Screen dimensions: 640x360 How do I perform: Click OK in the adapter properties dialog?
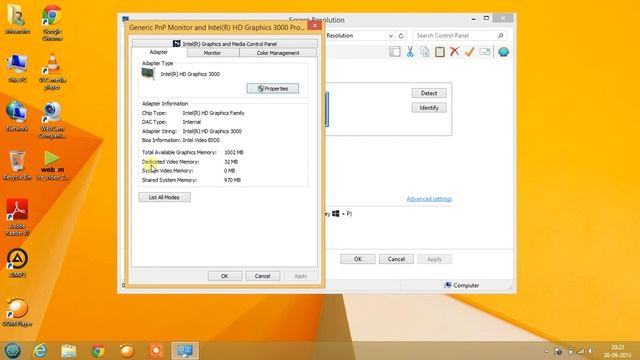click(x=224, y=276)
